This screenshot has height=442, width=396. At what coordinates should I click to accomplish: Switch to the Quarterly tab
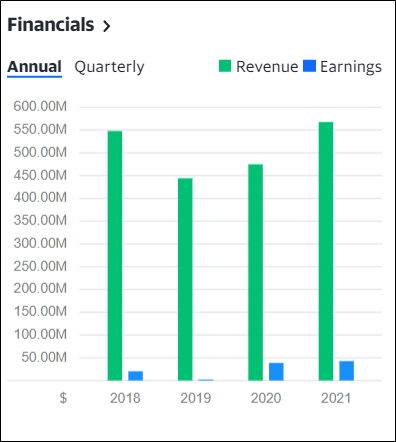[x=109, y=67]
